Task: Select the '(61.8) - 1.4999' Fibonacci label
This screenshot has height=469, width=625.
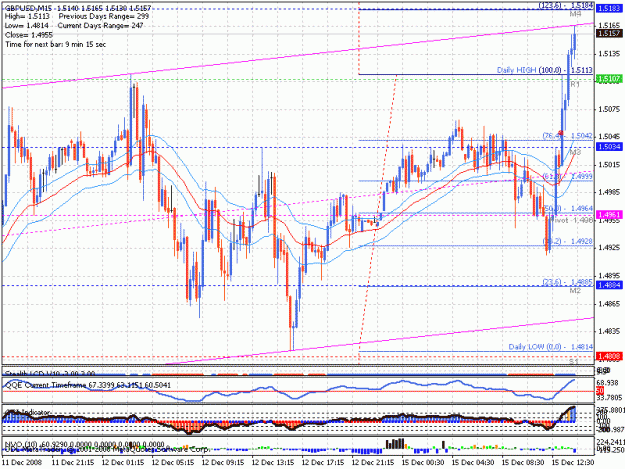Action: tap(568, 177)
